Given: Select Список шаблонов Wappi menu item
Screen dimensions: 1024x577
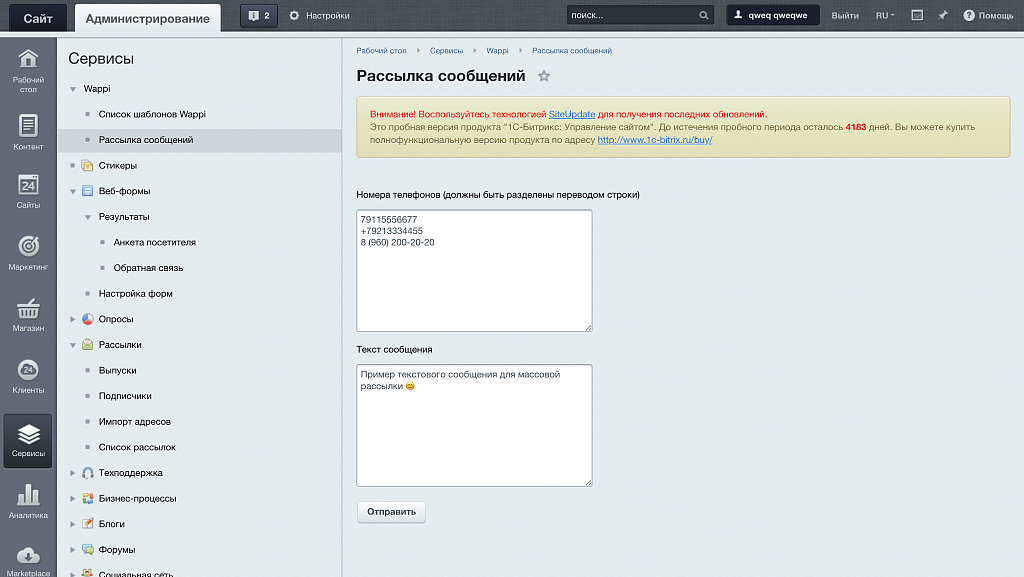Looking at the screenshot, I should (152, 114).
